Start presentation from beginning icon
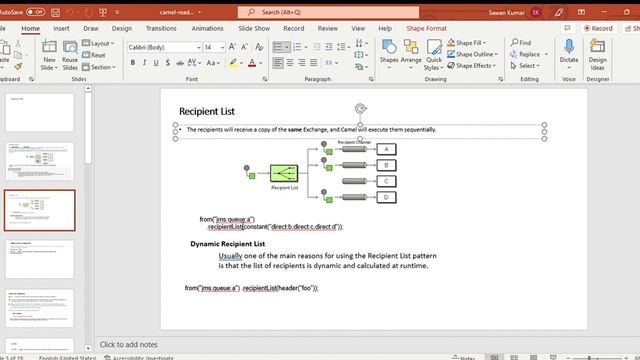Image resolution: width=640 pixels, height=360 pixels. [103, 12]
